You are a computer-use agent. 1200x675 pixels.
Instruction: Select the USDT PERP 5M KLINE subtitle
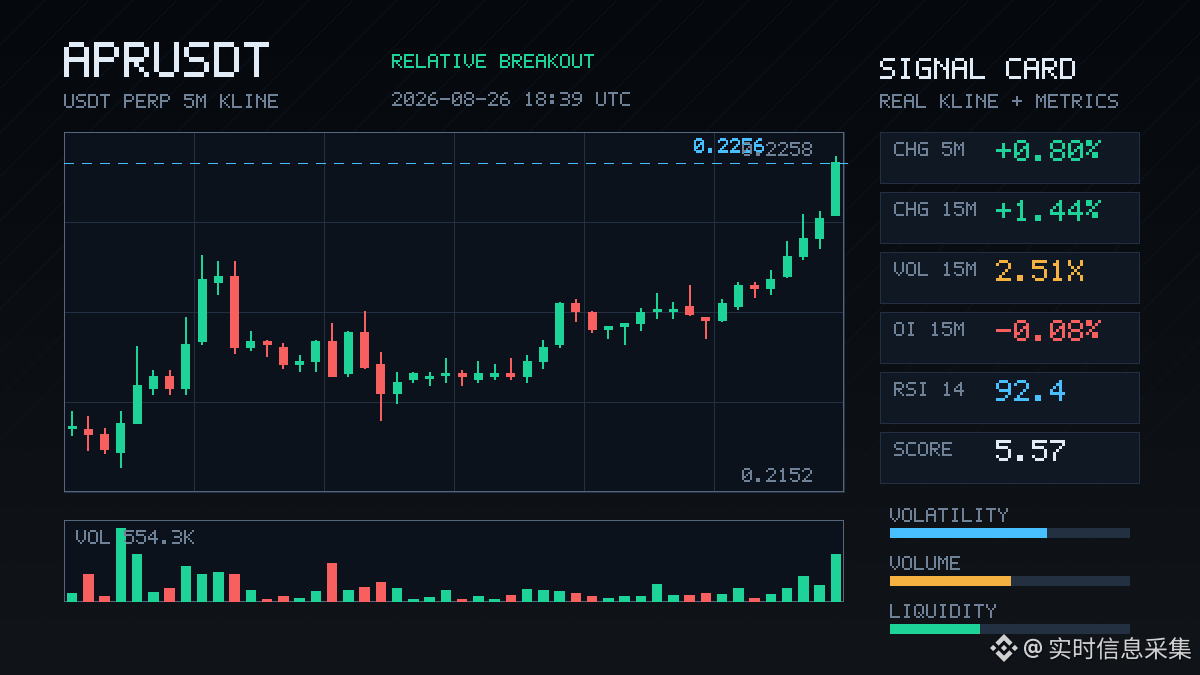point(171,101)
